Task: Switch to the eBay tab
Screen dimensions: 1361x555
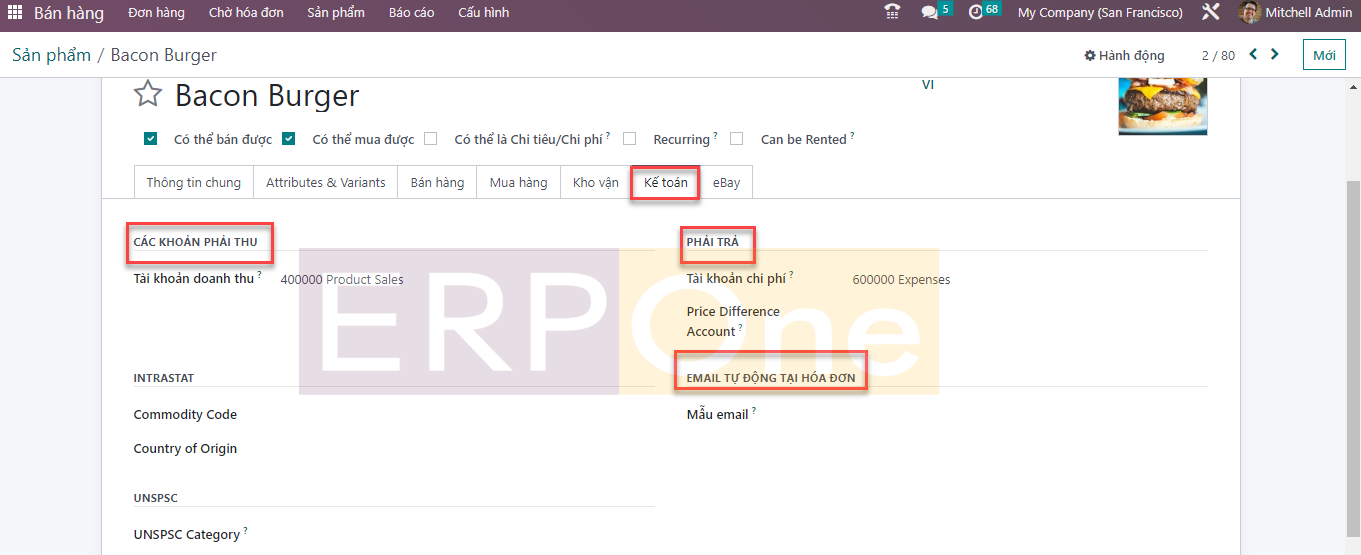Action: pos(726,183)
